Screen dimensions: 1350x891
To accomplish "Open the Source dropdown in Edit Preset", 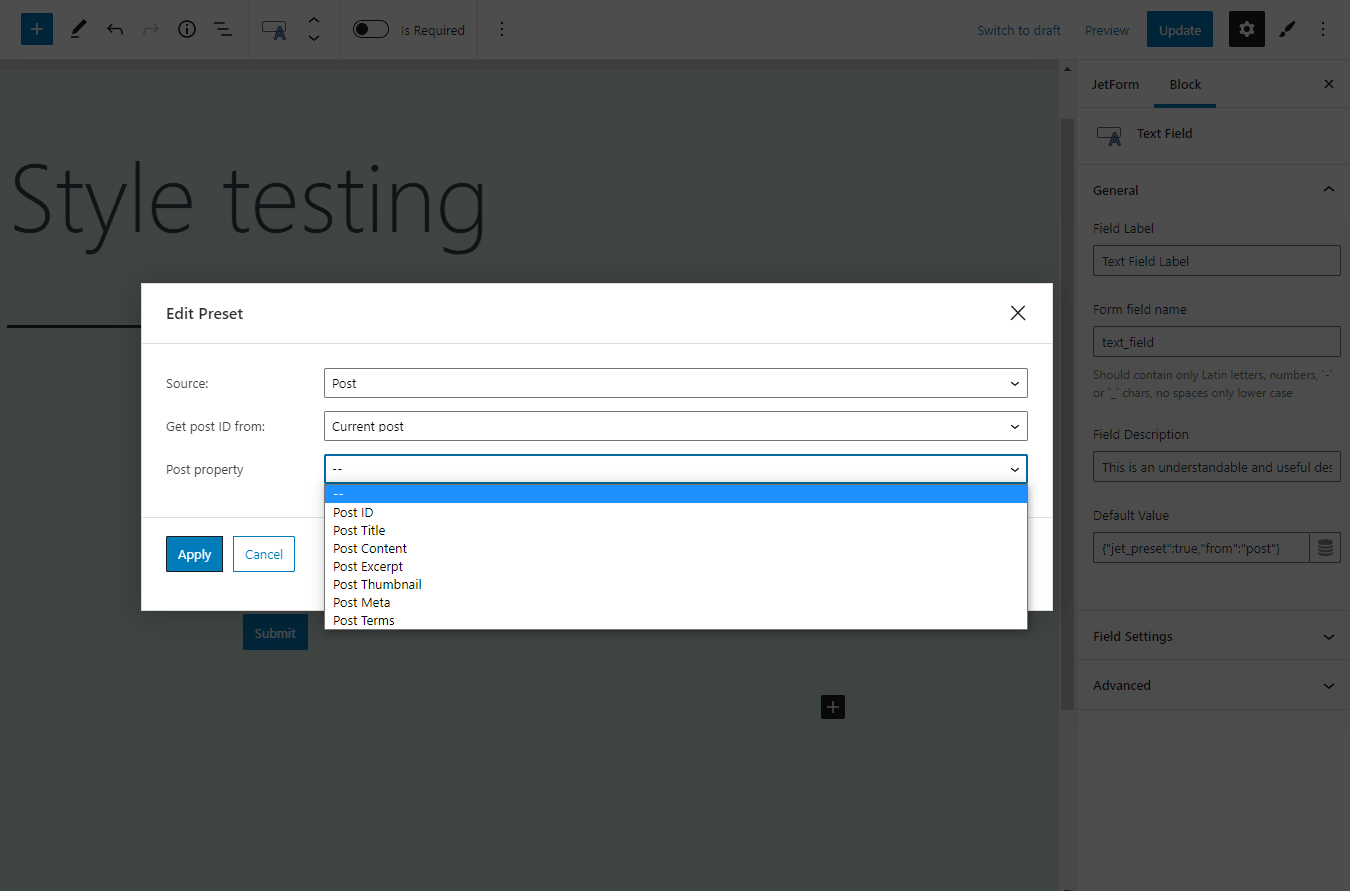I will click(x=675, y=383).
